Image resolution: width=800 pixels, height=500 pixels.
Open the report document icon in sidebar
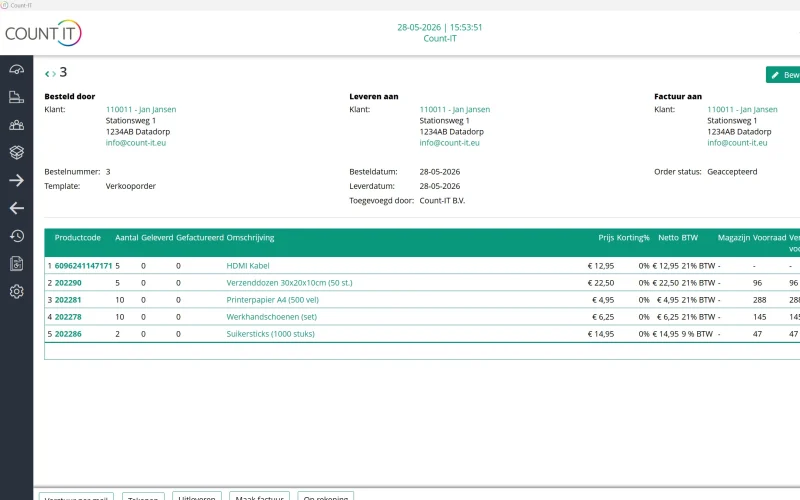tap(16, 263)
